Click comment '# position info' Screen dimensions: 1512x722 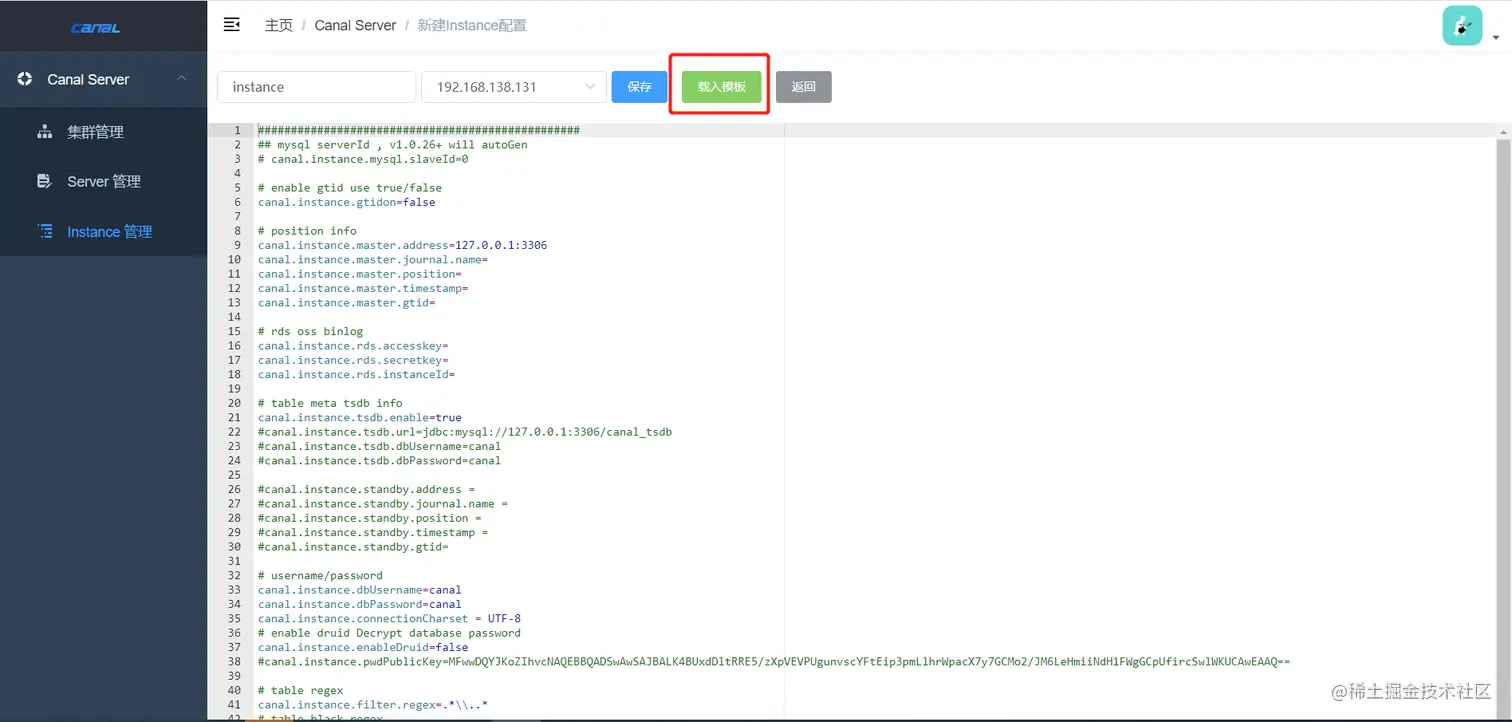click(307, 231)
